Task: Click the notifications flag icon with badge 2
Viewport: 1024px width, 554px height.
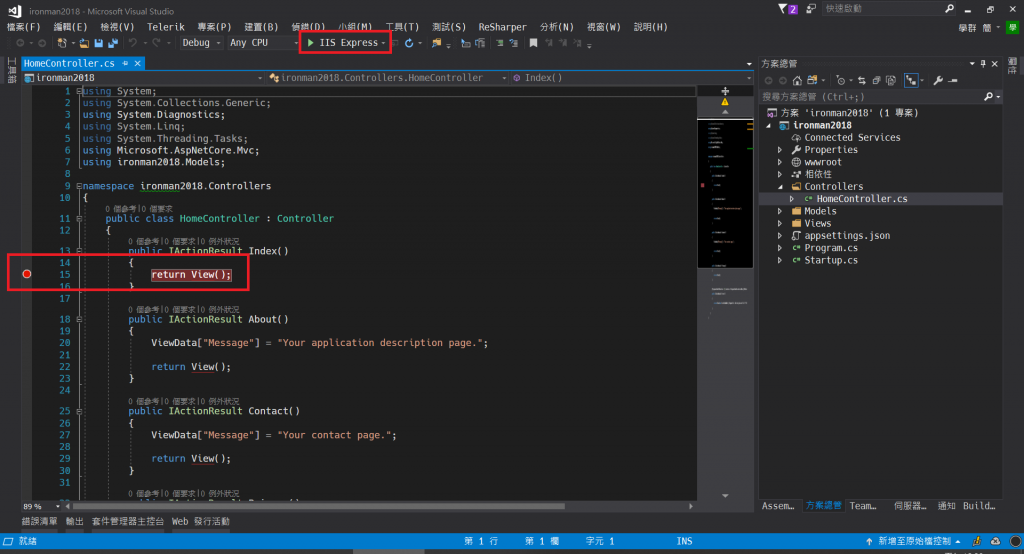Action: tap(788, 8)
